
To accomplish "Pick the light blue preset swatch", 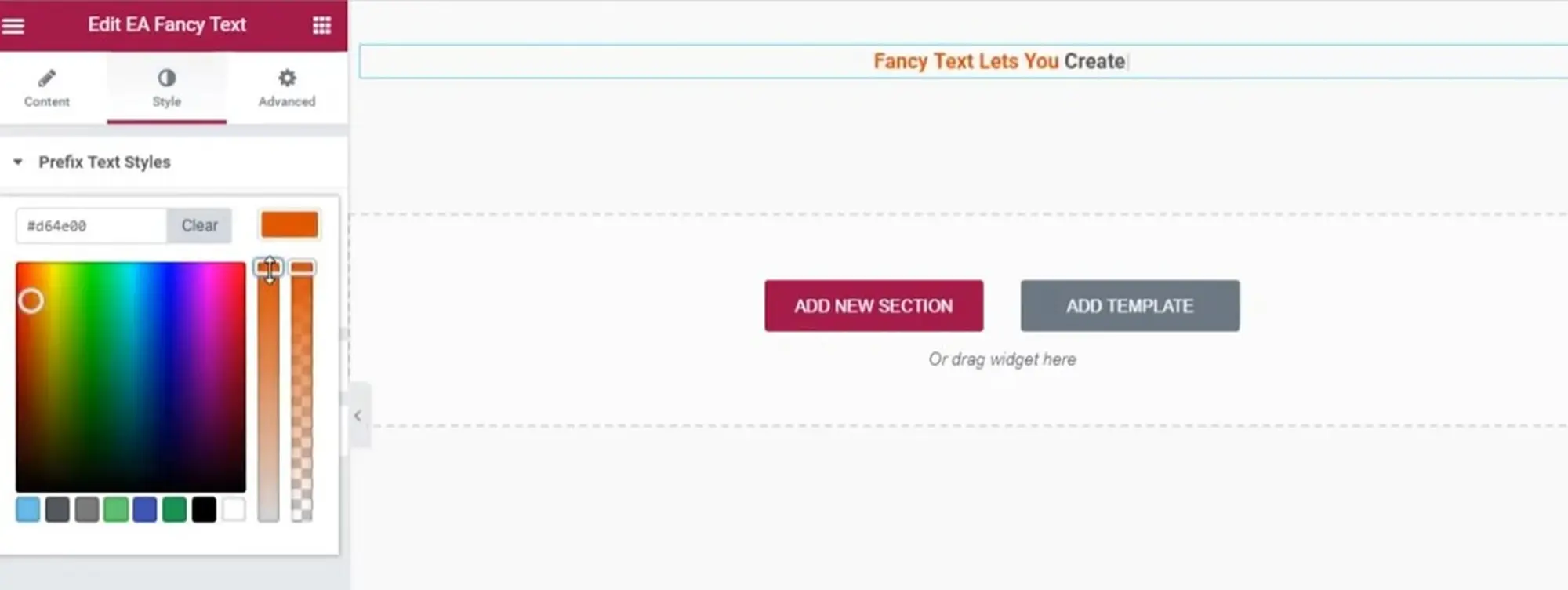I will [28, 510].
